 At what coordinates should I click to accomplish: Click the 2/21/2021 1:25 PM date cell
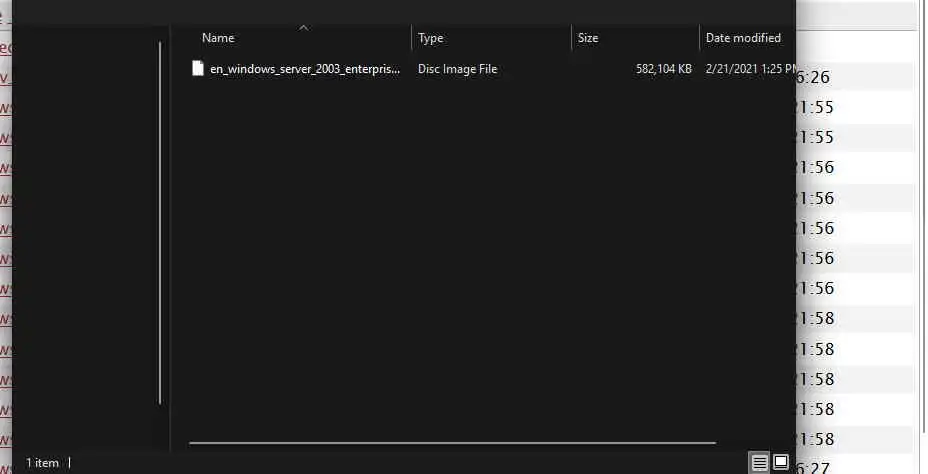point(750,69)
